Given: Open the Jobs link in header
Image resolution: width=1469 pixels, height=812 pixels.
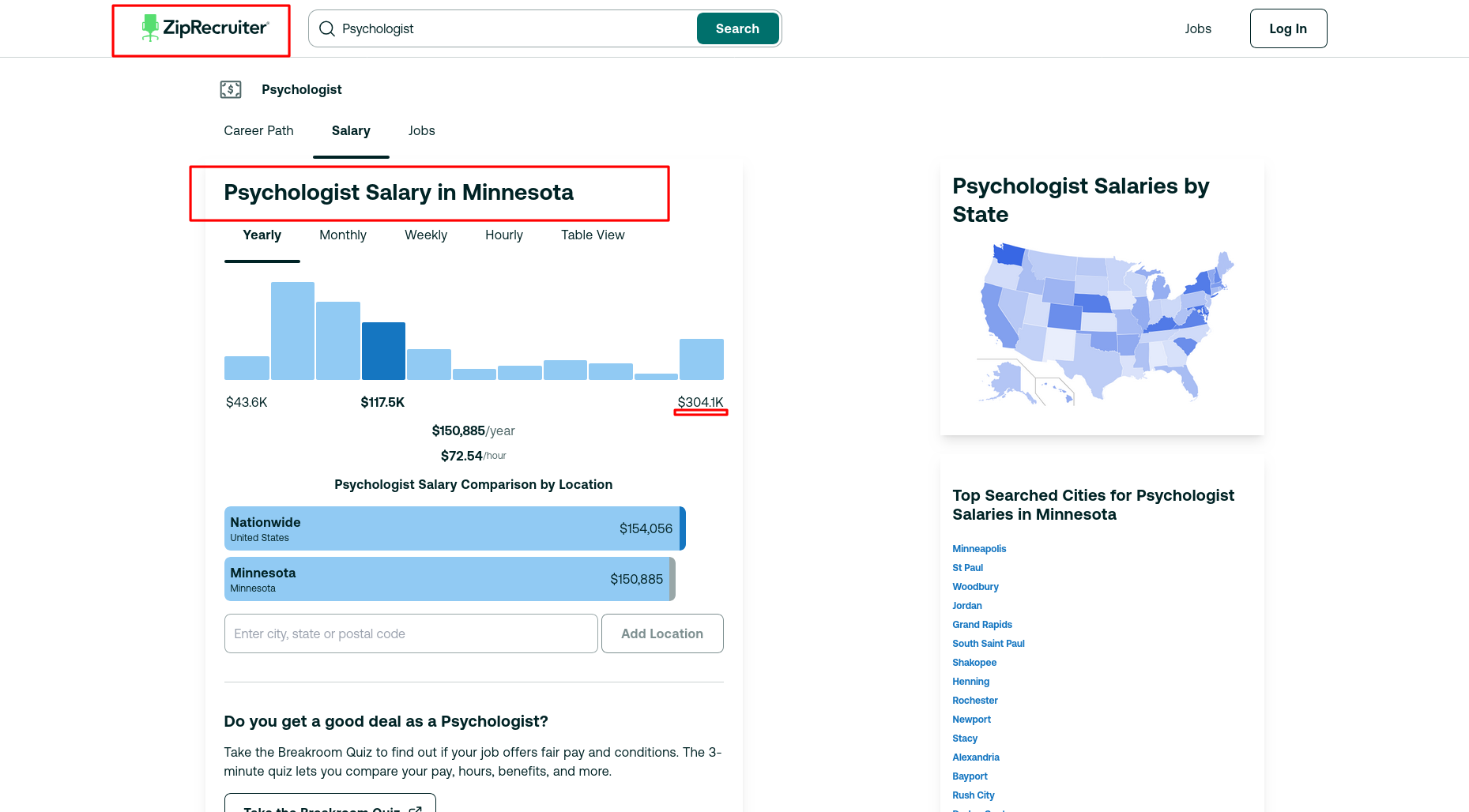Looking at the screenshot, I should pyautogui.click(x=1197, y=29).
